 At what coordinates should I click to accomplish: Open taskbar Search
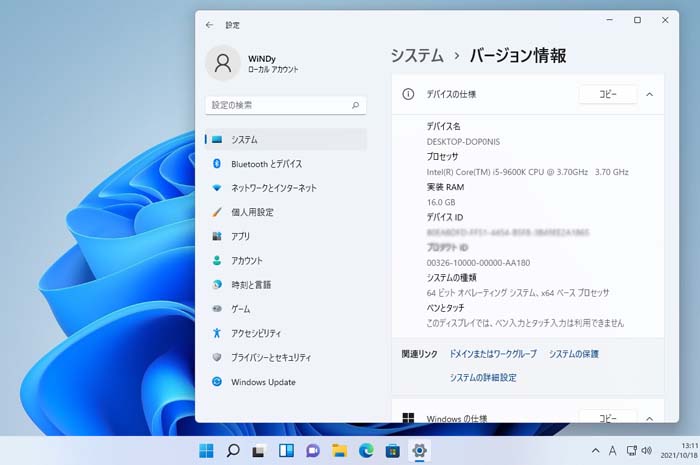233,451
